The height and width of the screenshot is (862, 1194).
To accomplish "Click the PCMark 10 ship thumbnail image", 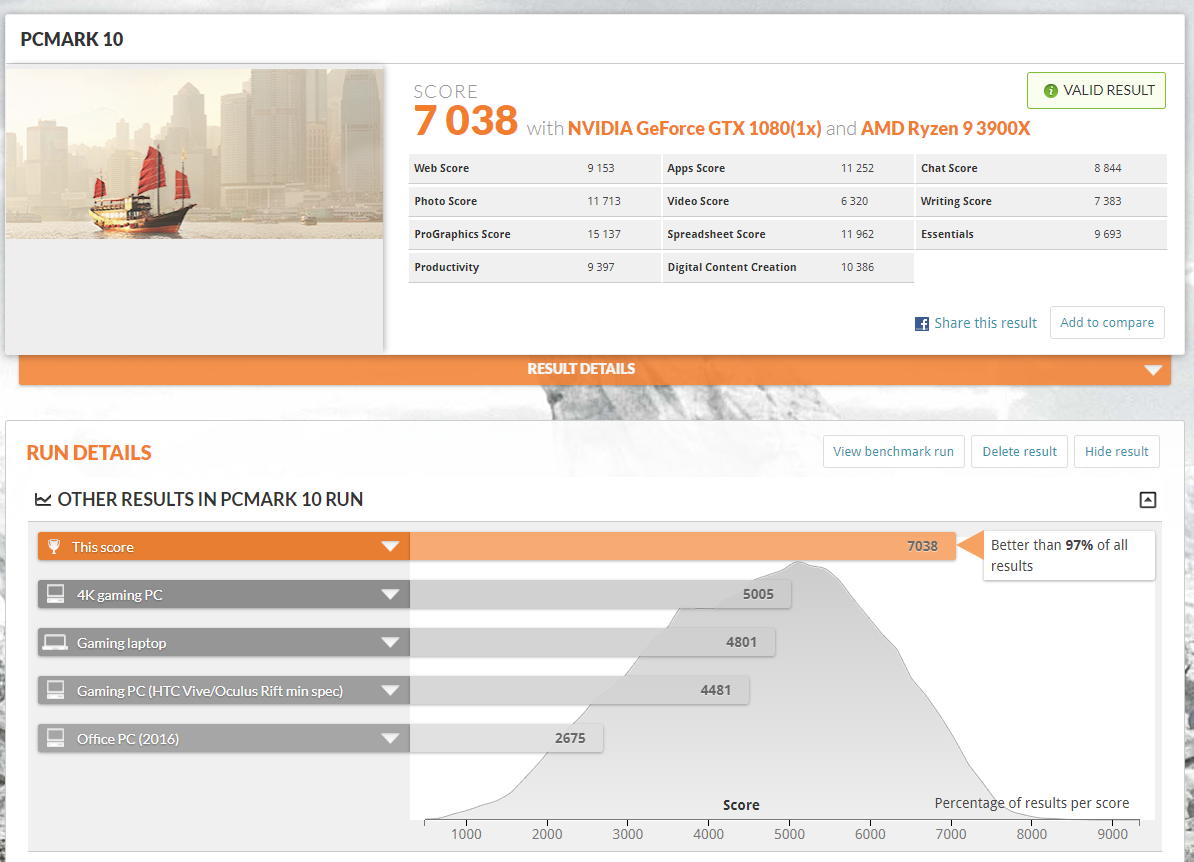I will [x=195, y=154].
